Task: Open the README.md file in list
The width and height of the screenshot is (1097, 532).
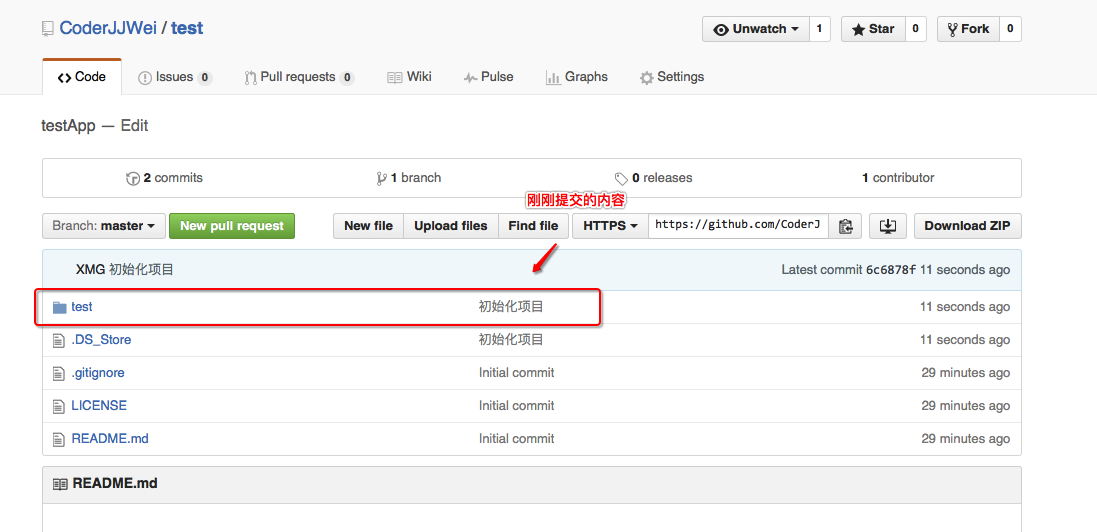Action: coord(110,438)
